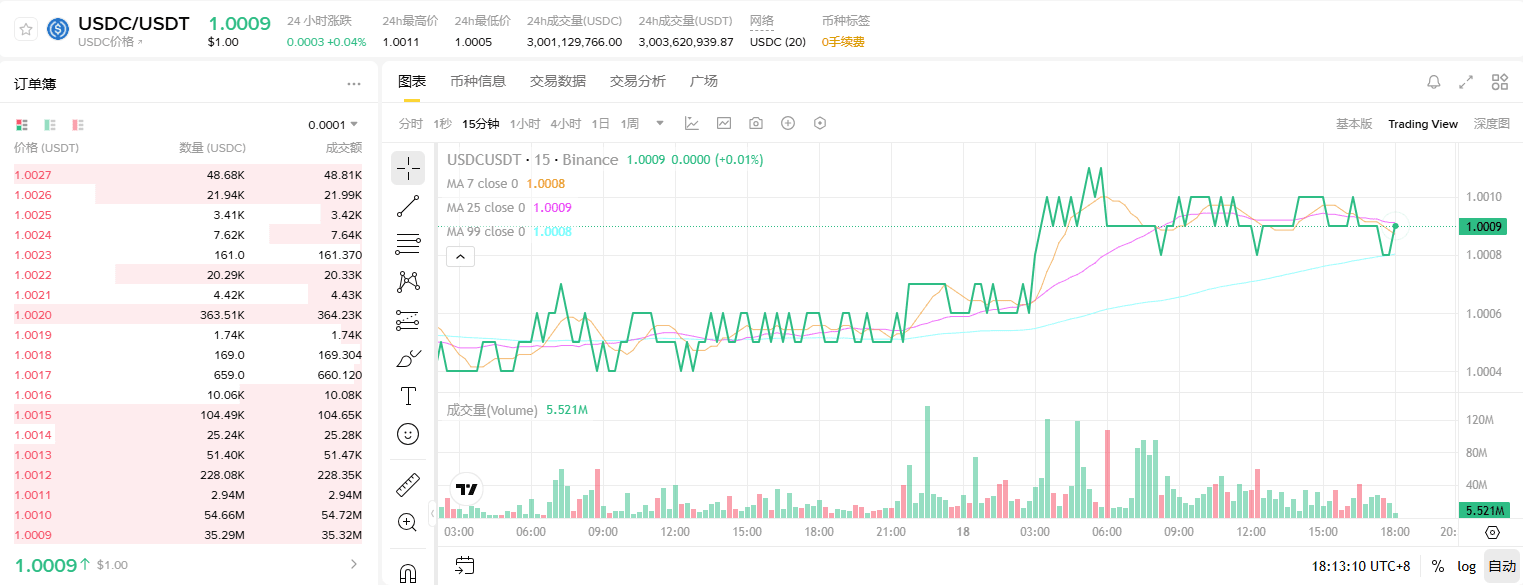The image size is (1523, 585).
Task: Select the pattern drawing tool
Action: coord(408,282)
